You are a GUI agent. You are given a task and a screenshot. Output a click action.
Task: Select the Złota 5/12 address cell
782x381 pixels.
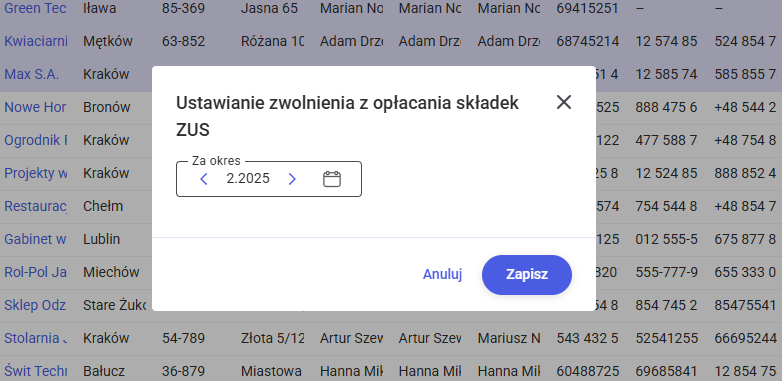(x=272, y=338)
